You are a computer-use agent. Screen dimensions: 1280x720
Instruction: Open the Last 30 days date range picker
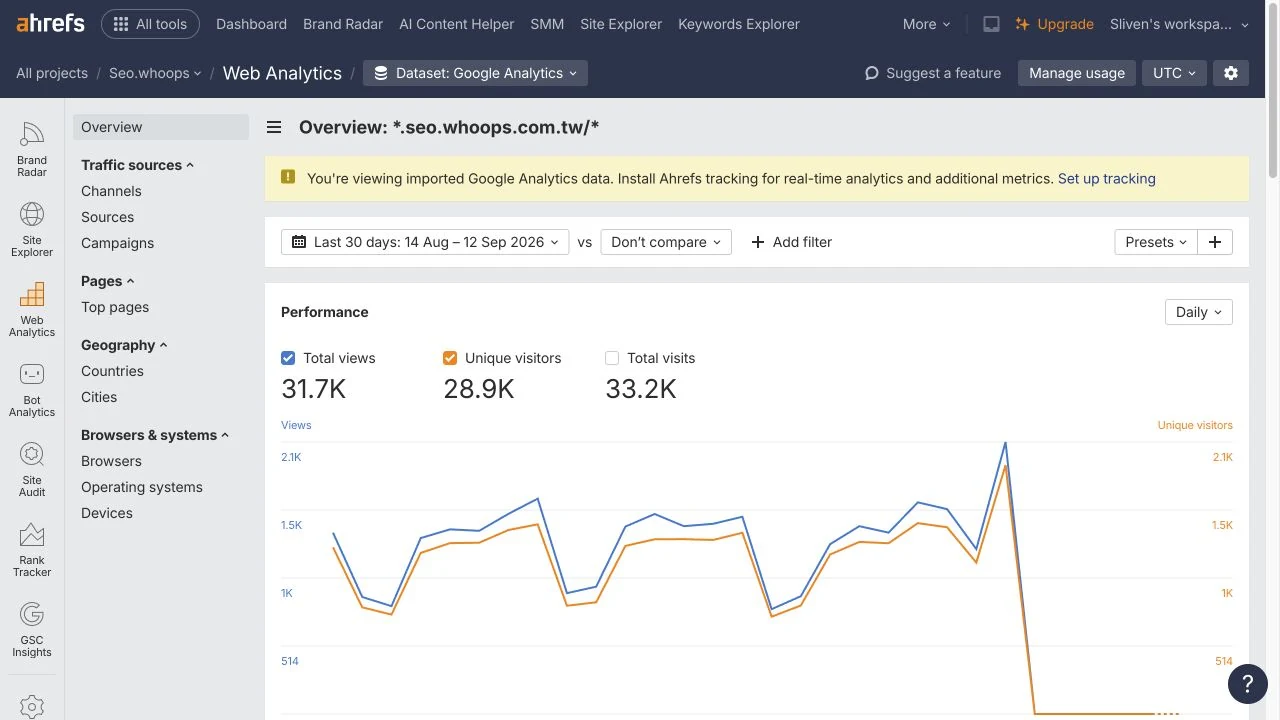pos(425,242)
